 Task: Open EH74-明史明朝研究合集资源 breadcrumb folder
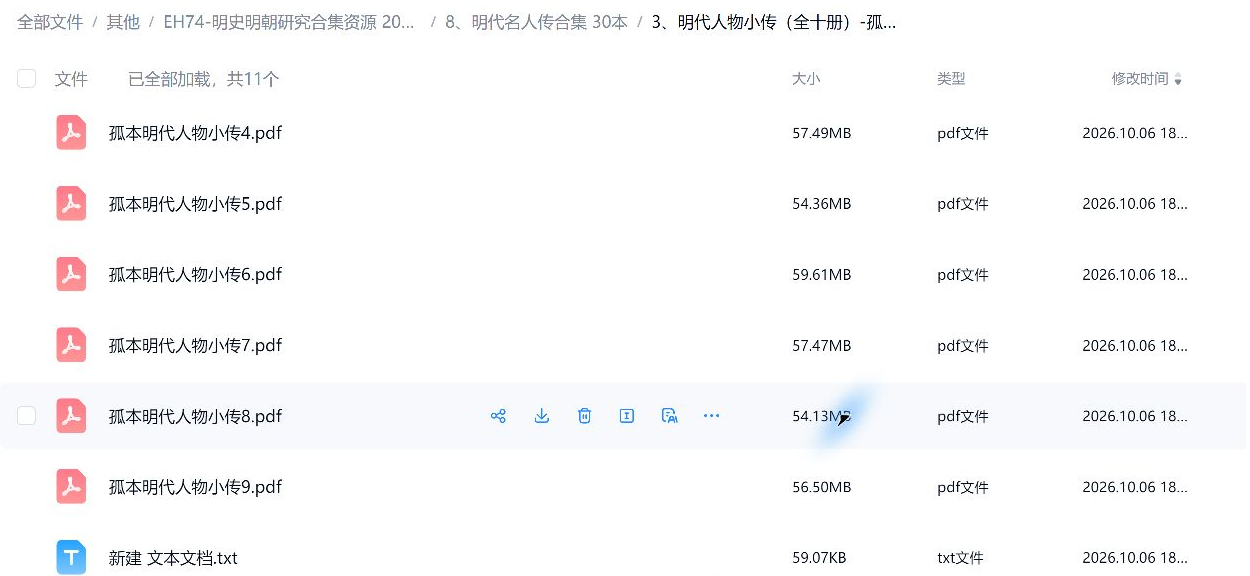point(290,22)
